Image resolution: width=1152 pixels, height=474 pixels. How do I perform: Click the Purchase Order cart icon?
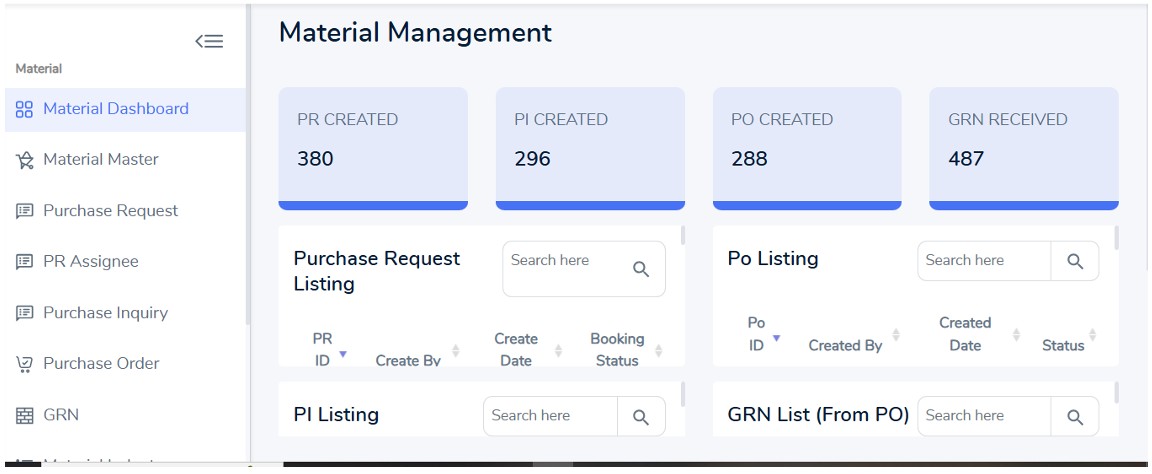click(x=24, y=364)
